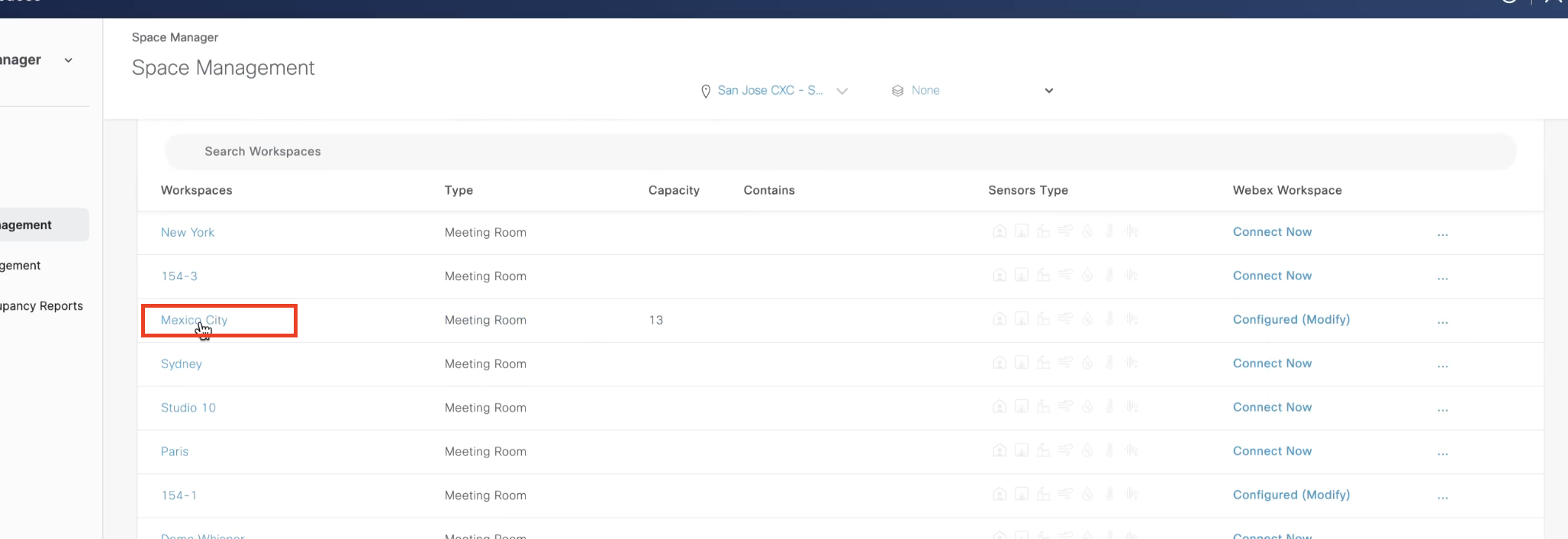Expand the sidebar manager chevron
Screen dimensions: 1568x539
click(x=69, y=60)
